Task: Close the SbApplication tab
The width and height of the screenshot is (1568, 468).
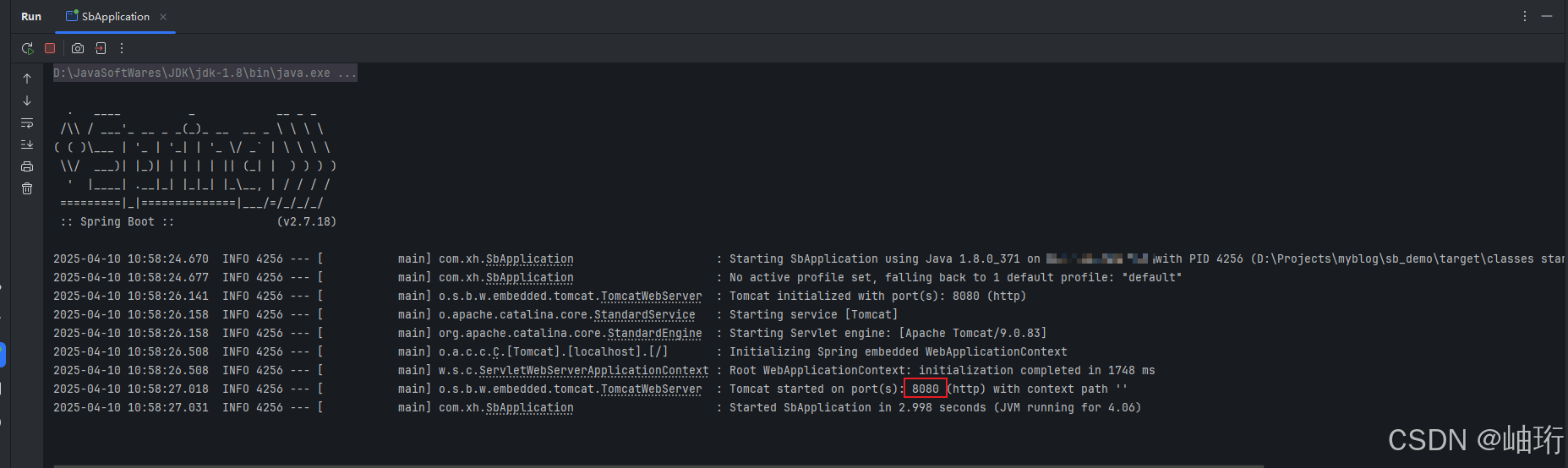Action: [x=163, y=17]
